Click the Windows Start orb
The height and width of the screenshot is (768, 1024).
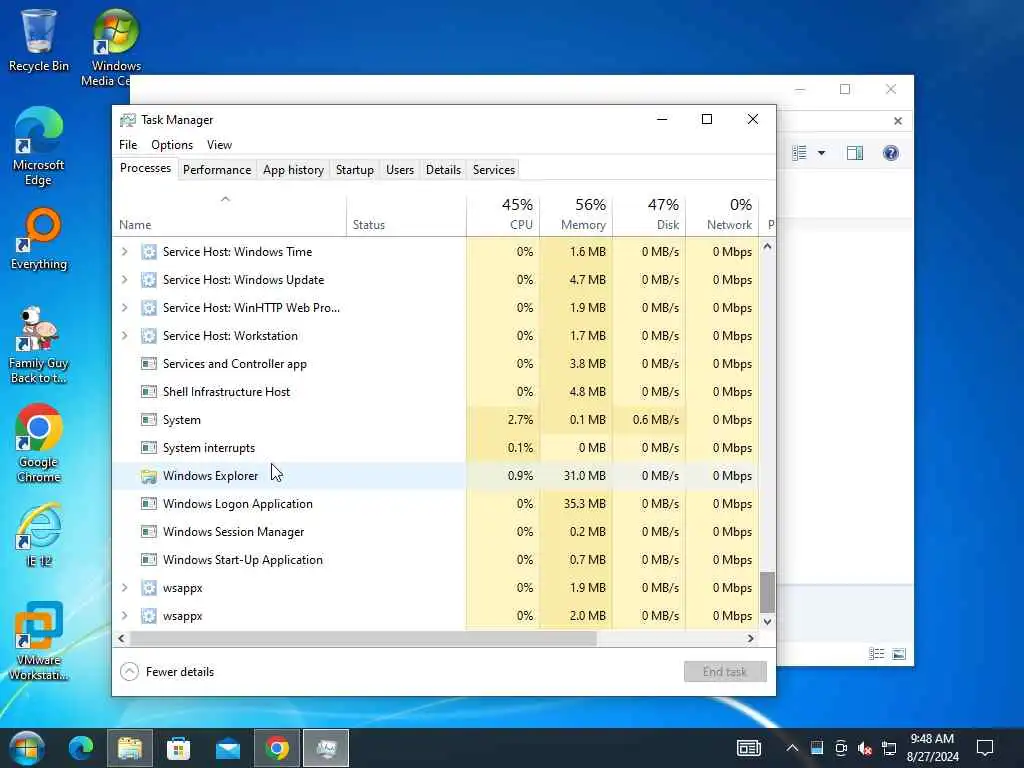[26, 748]
